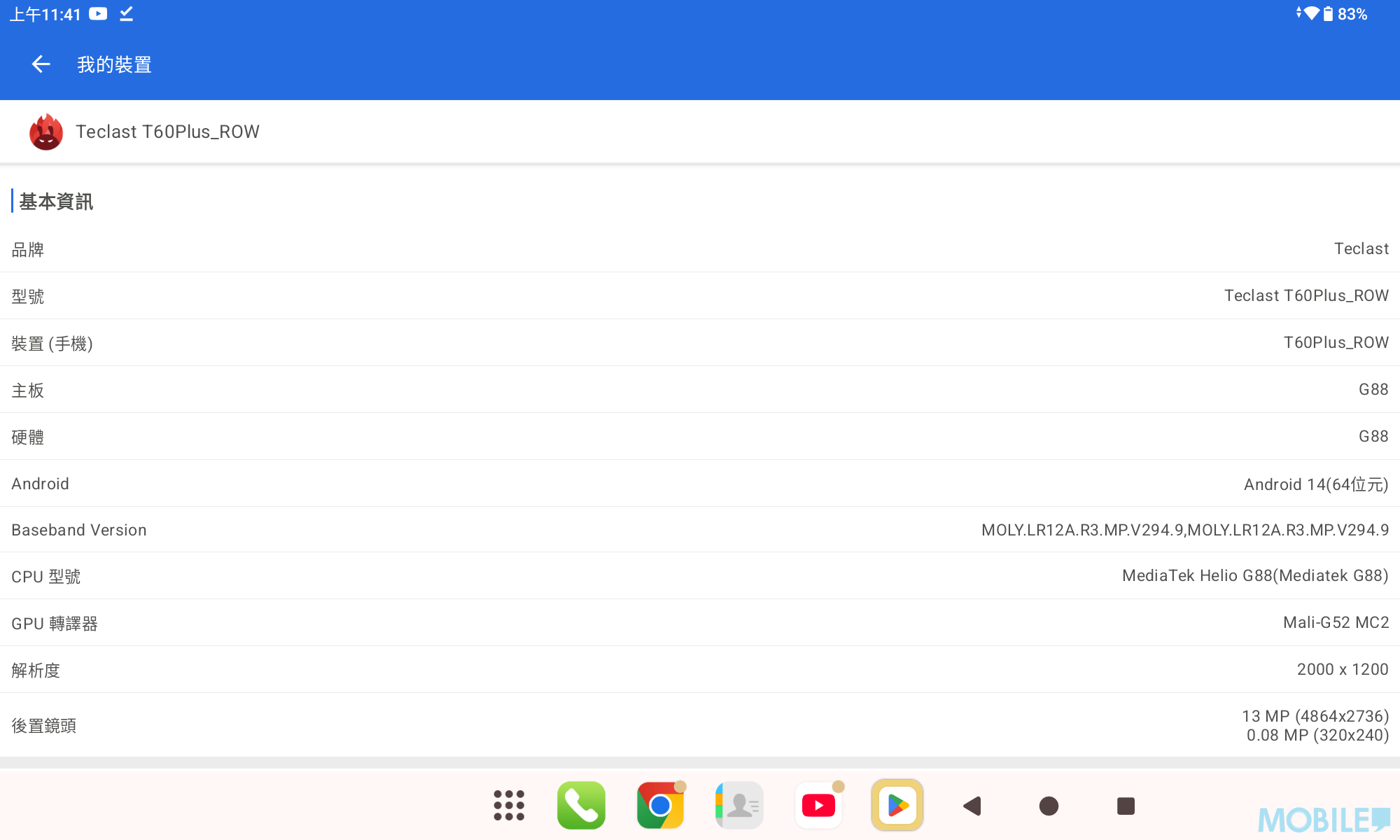Open the Contacts app icon

pos(739,806)
